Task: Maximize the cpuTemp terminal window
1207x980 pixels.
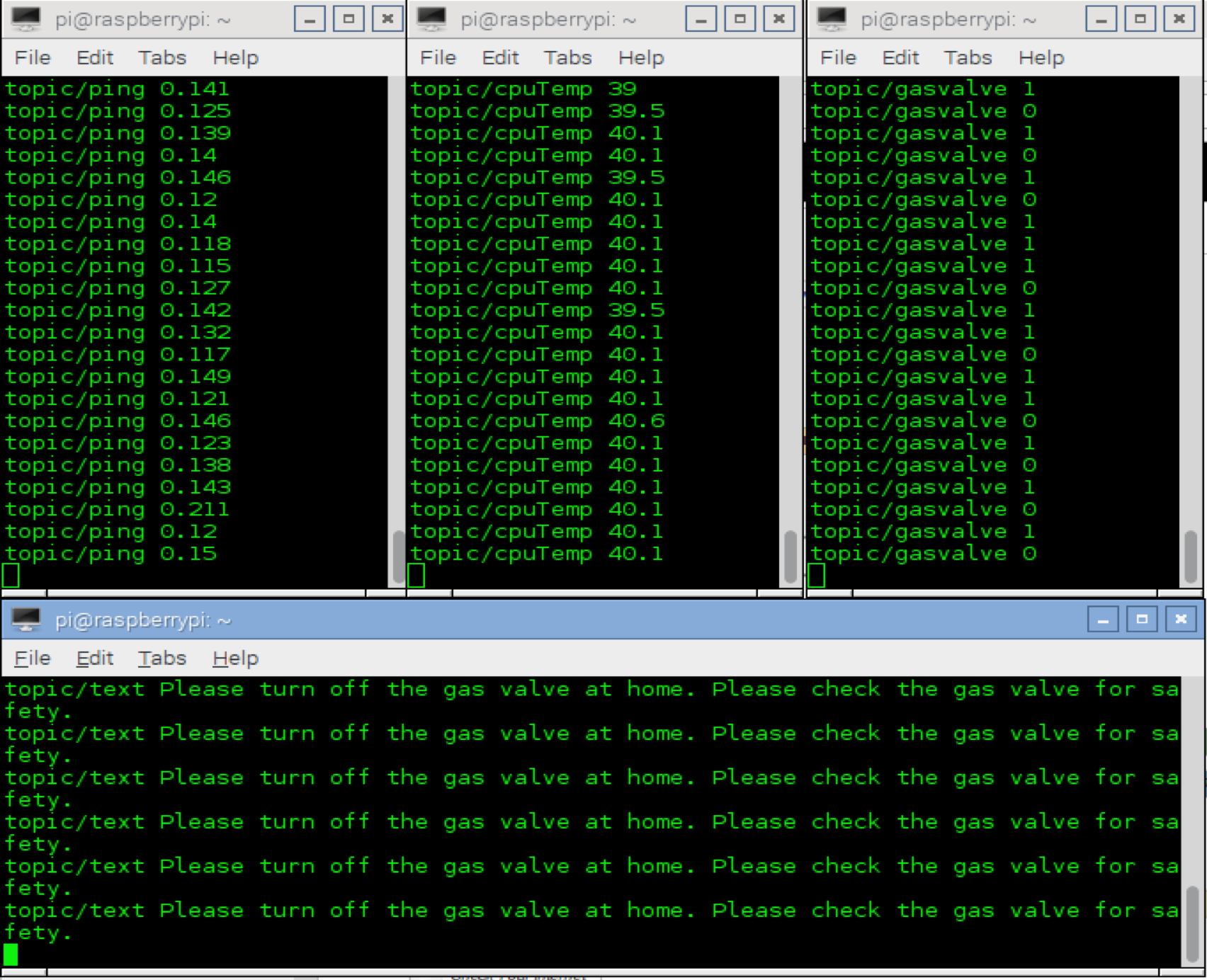Action: 739,19
